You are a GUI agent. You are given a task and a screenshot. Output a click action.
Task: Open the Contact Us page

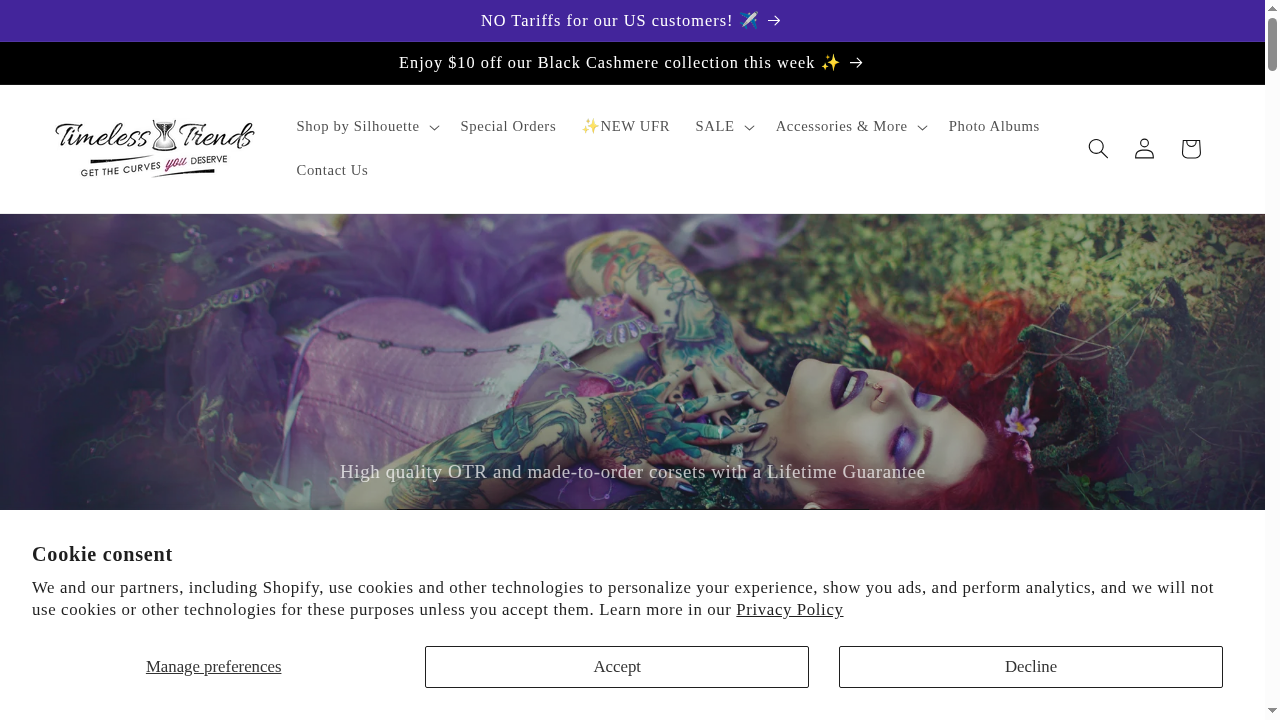(332, 170)
